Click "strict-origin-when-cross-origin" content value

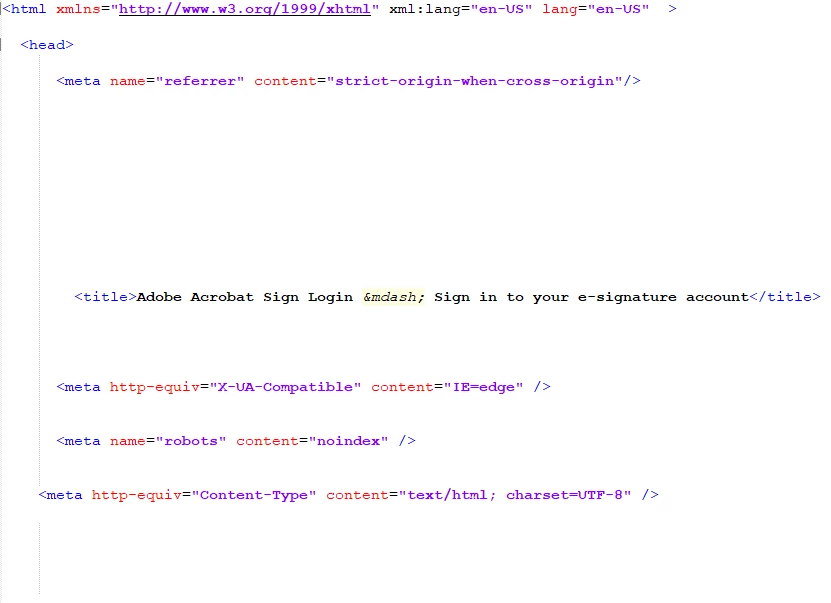[475, 81]
